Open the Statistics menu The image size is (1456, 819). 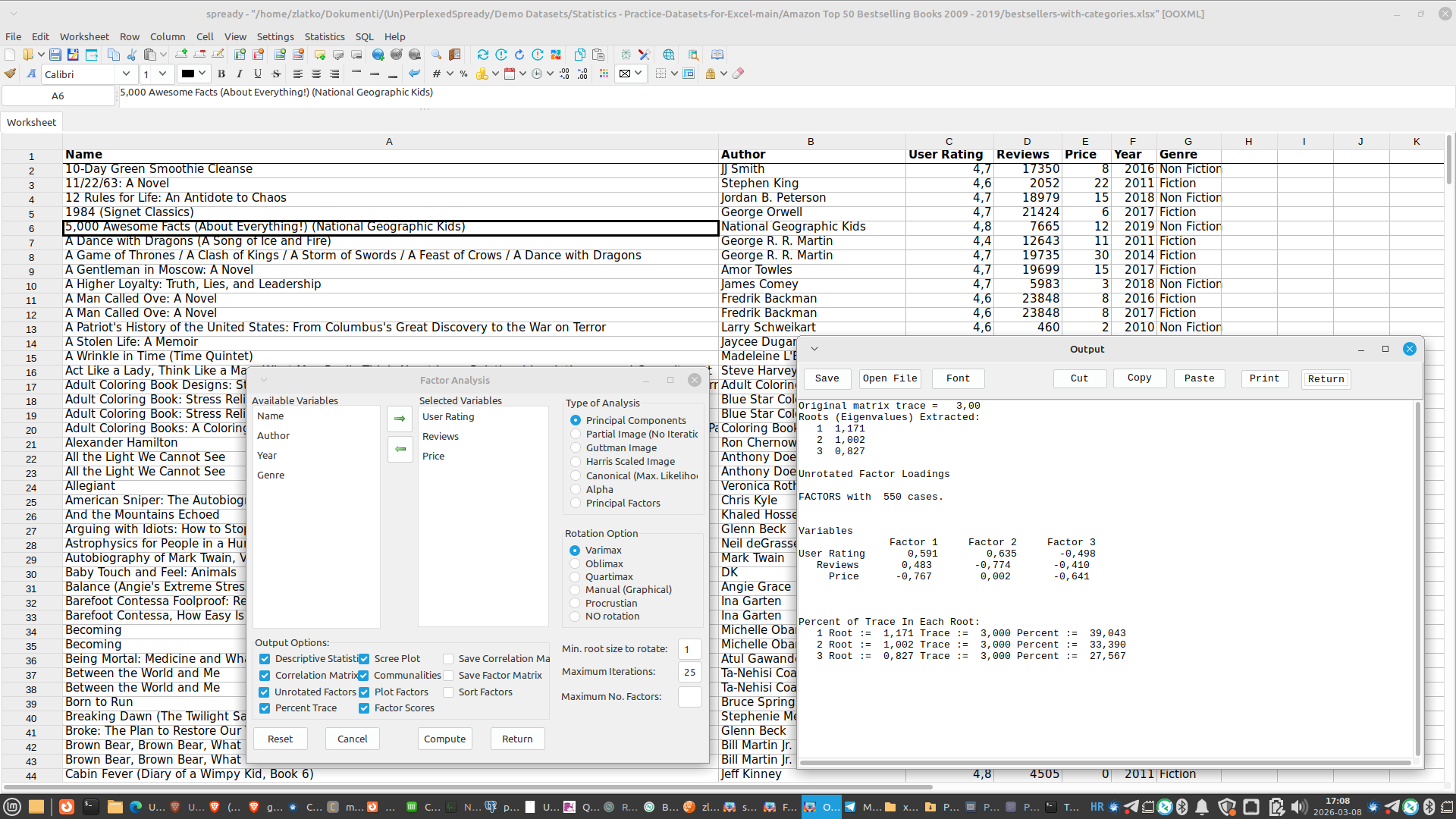324,36
